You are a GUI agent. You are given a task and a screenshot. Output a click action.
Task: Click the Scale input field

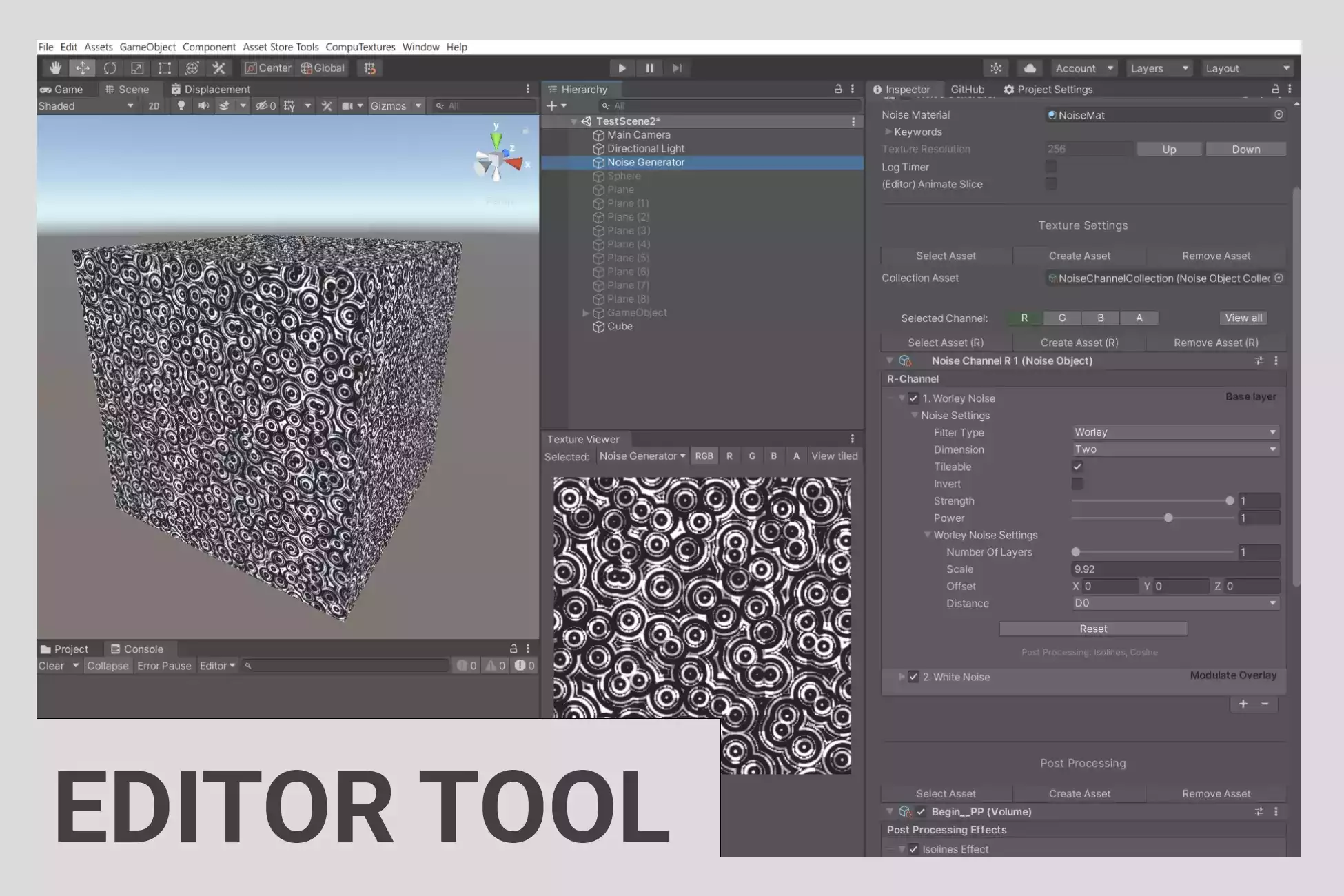1175,569
